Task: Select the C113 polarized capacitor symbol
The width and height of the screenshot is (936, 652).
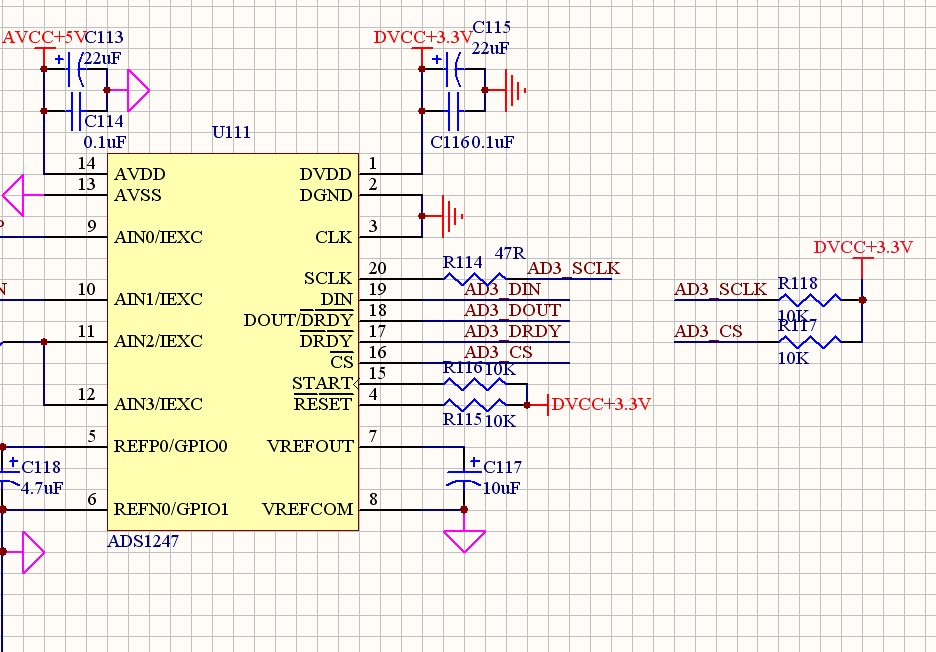Action: (76, 69)
